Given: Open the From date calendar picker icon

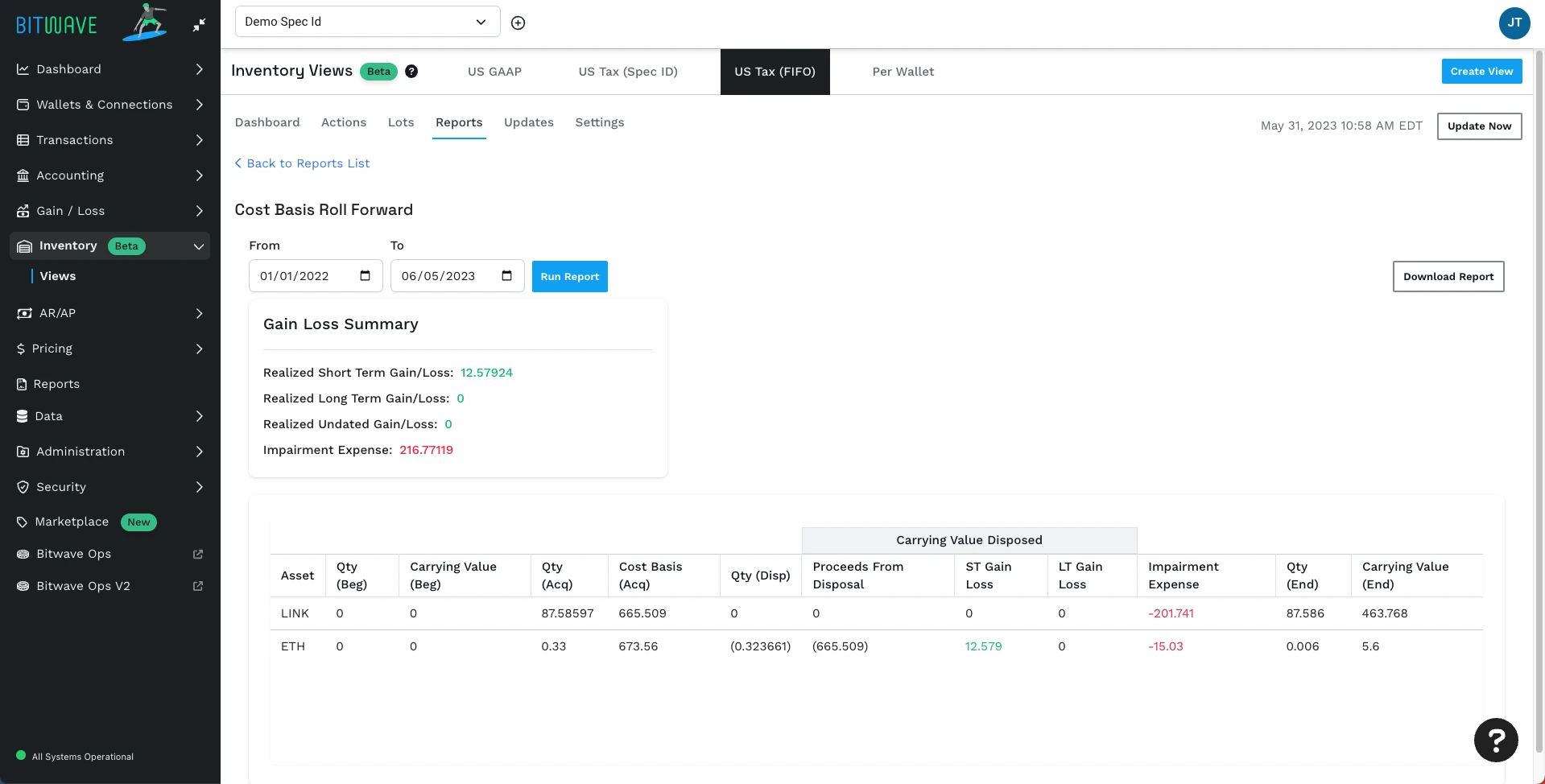Looking at the screenshot, I should click(x=366, y=276).
